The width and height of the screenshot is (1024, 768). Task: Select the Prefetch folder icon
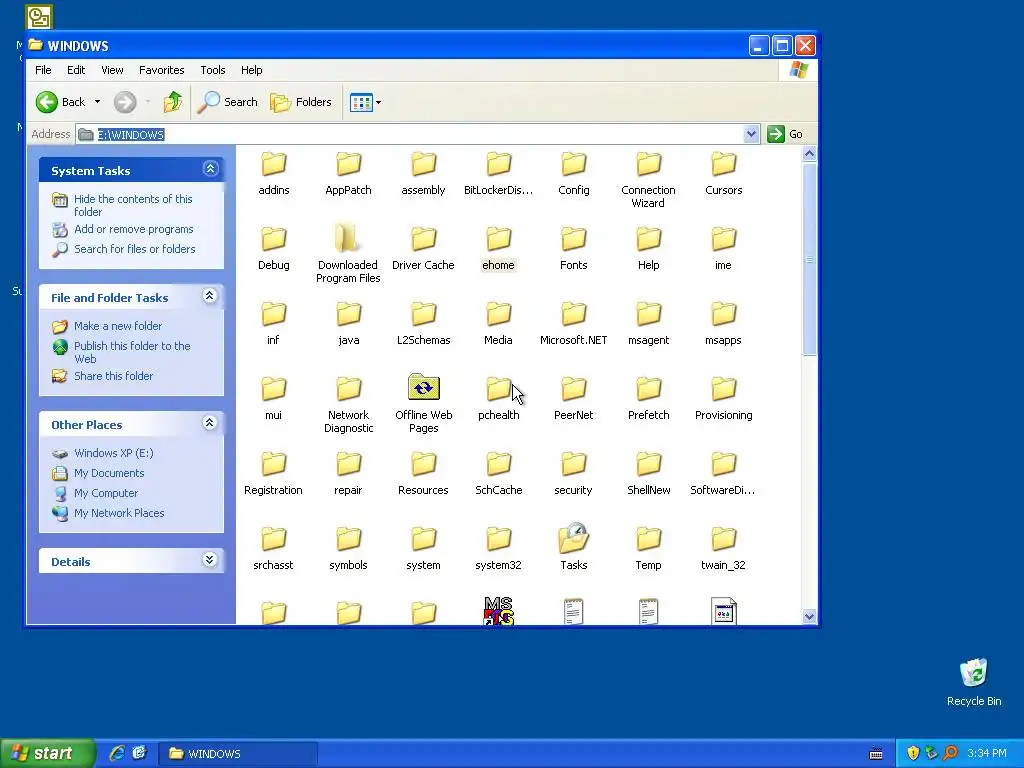click(648, 389)
